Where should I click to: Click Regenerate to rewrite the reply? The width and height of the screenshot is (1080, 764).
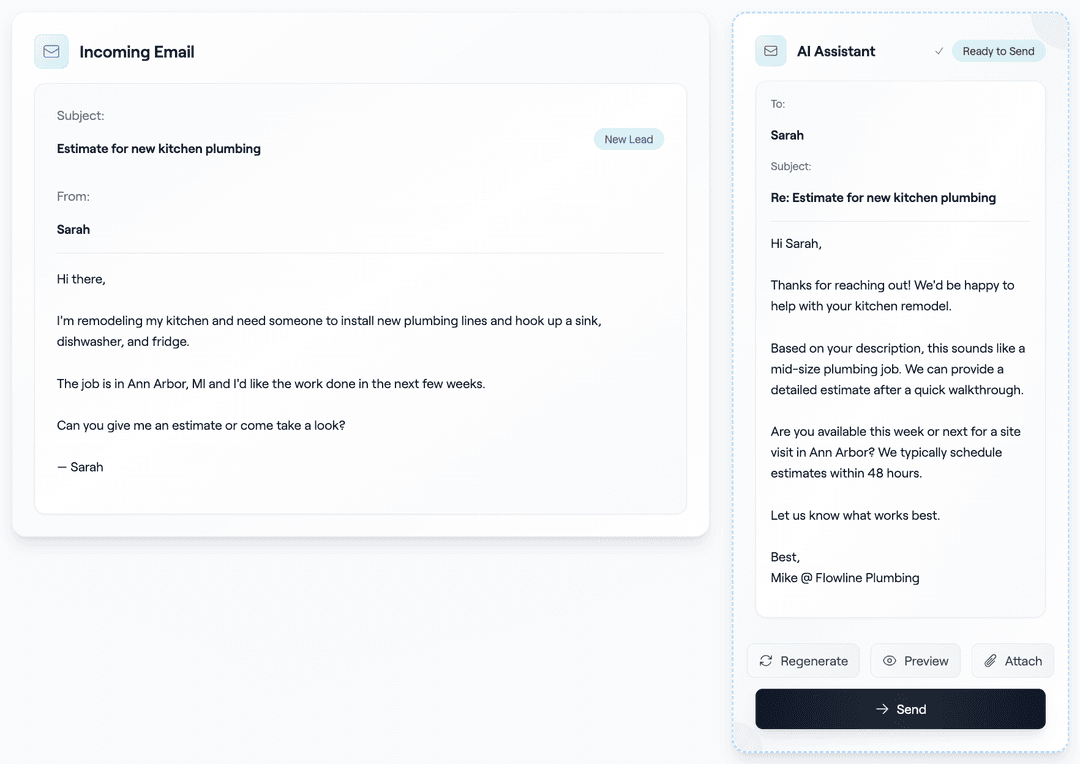803,660
